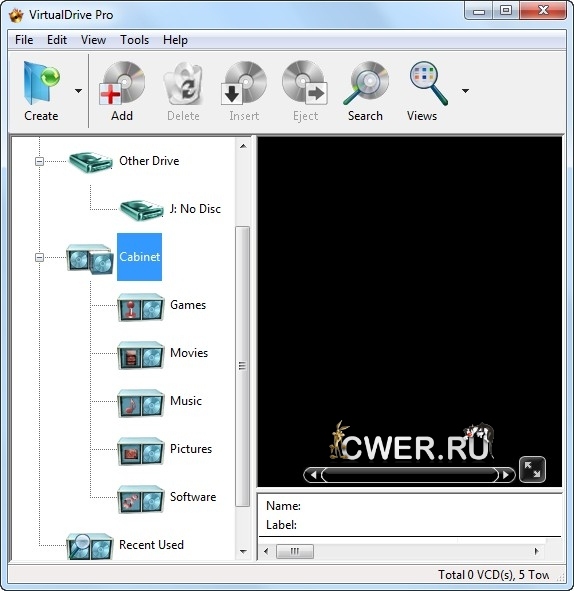574x591 pixels.
Task: Click the Add disc icon
Action: point(122,83)
